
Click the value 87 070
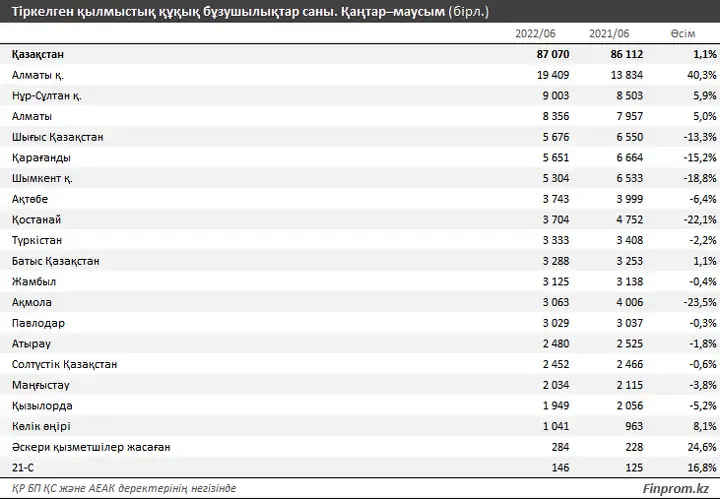point(552,54)
